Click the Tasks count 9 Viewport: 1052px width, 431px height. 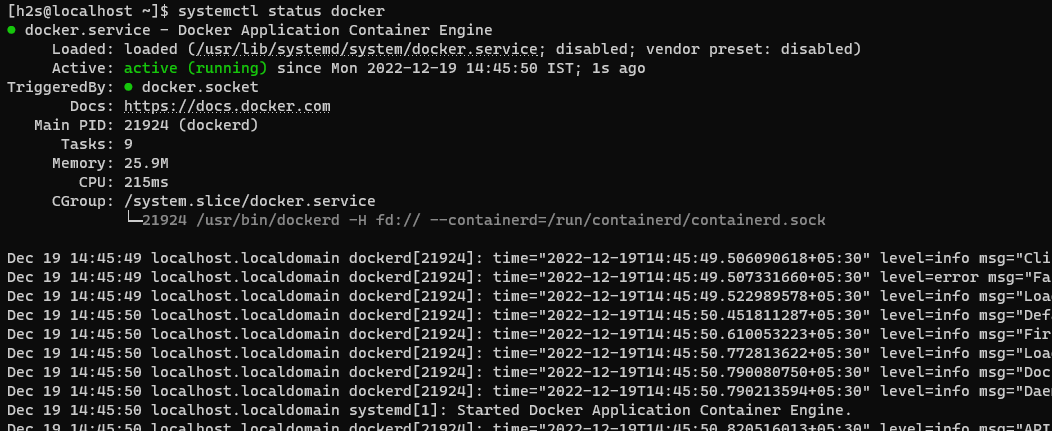click(129, 144)
